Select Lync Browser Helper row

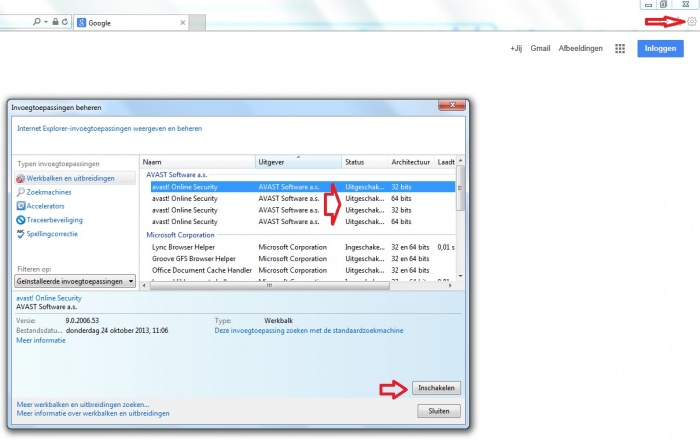pos(303,247)
